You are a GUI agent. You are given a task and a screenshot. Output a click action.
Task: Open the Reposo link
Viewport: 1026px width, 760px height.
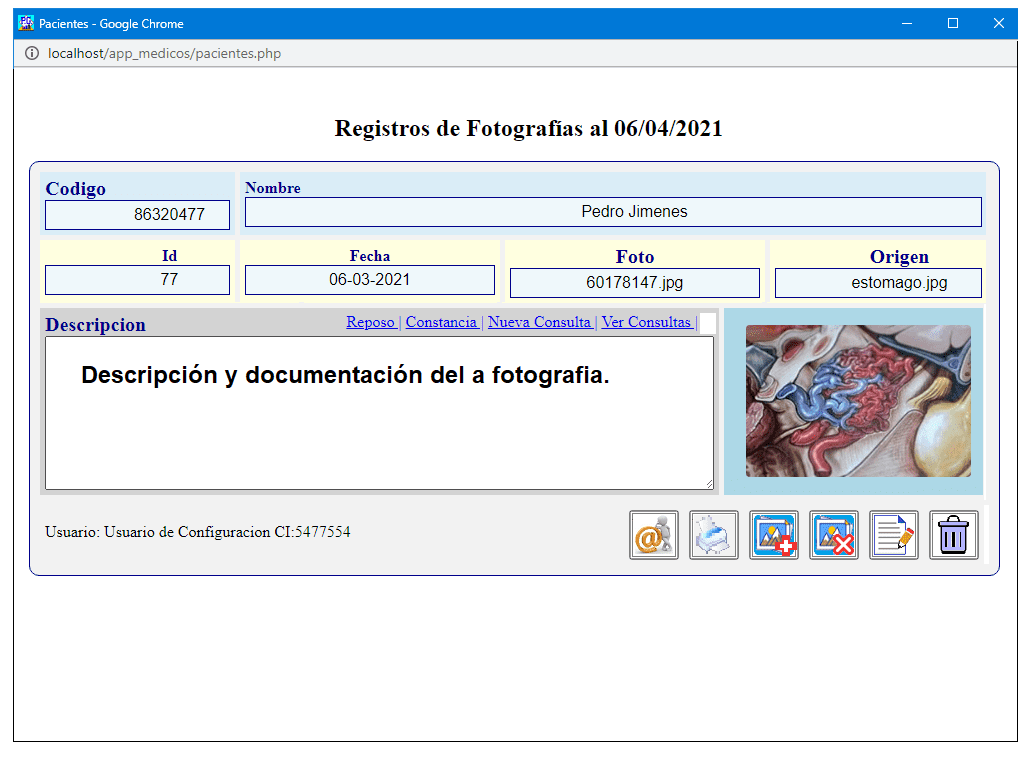coord(370,322)
